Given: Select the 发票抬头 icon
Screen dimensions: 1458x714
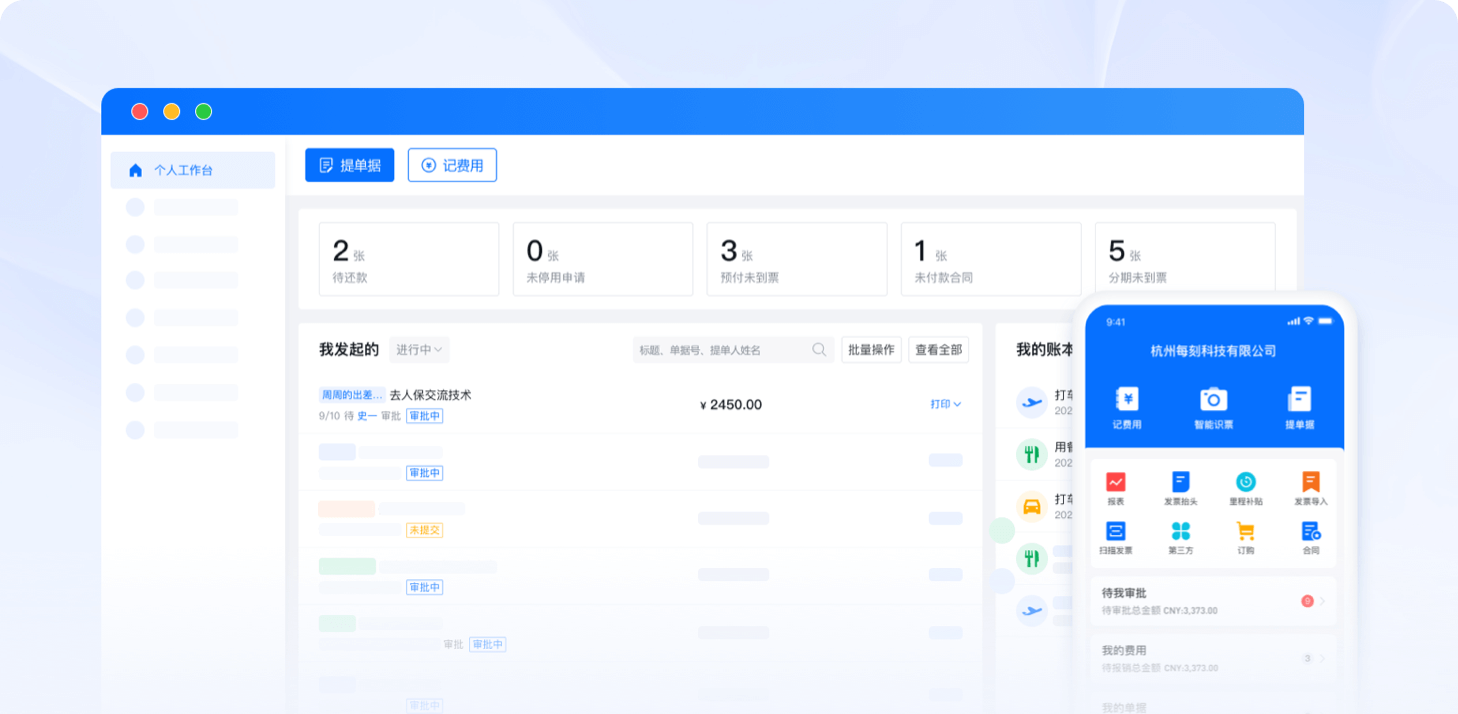Looking at the screenshot, I should click(1180, 483).
